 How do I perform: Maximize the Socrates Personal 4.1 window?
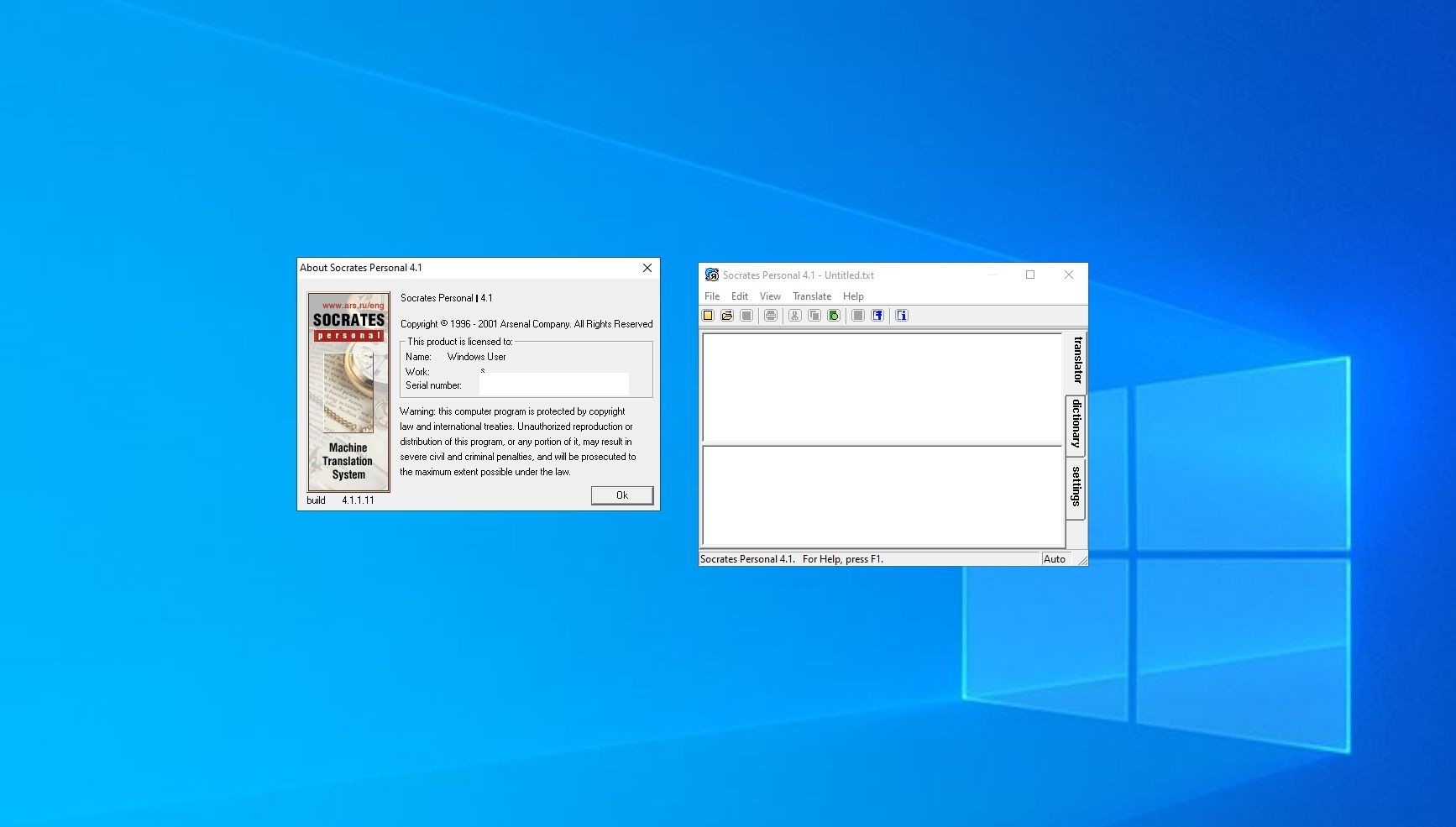click(x=1030, y=275)
